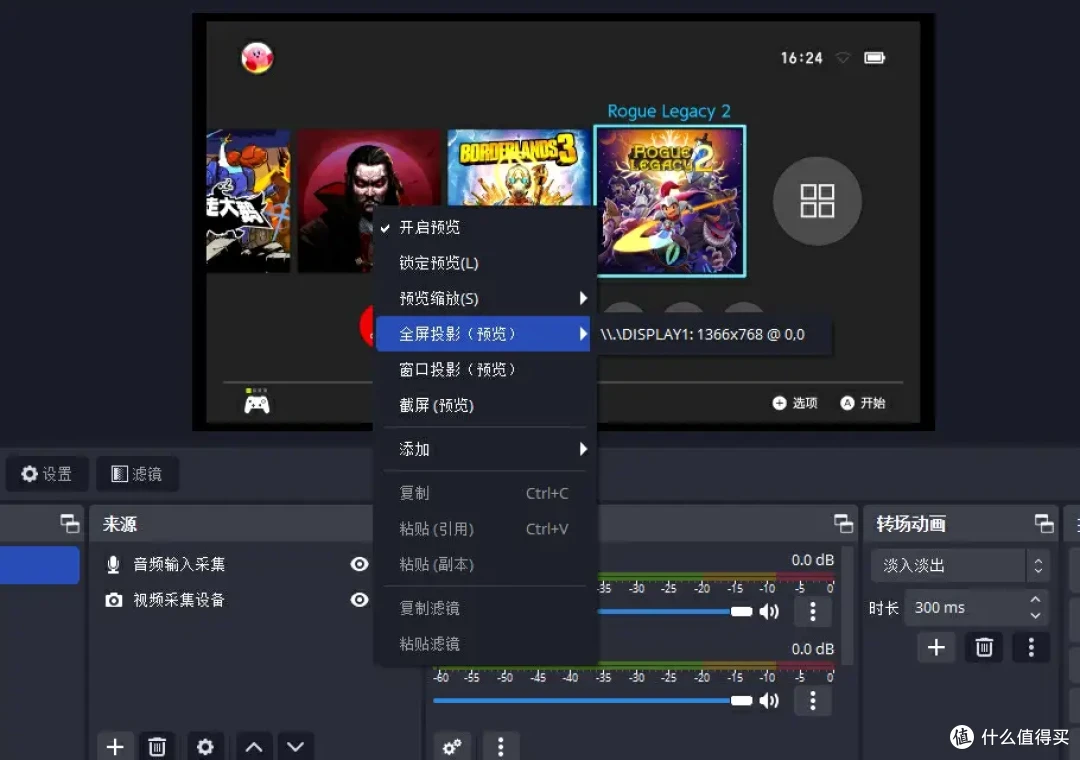Click Borderlands 3 game thumbnail

(518, 168)
